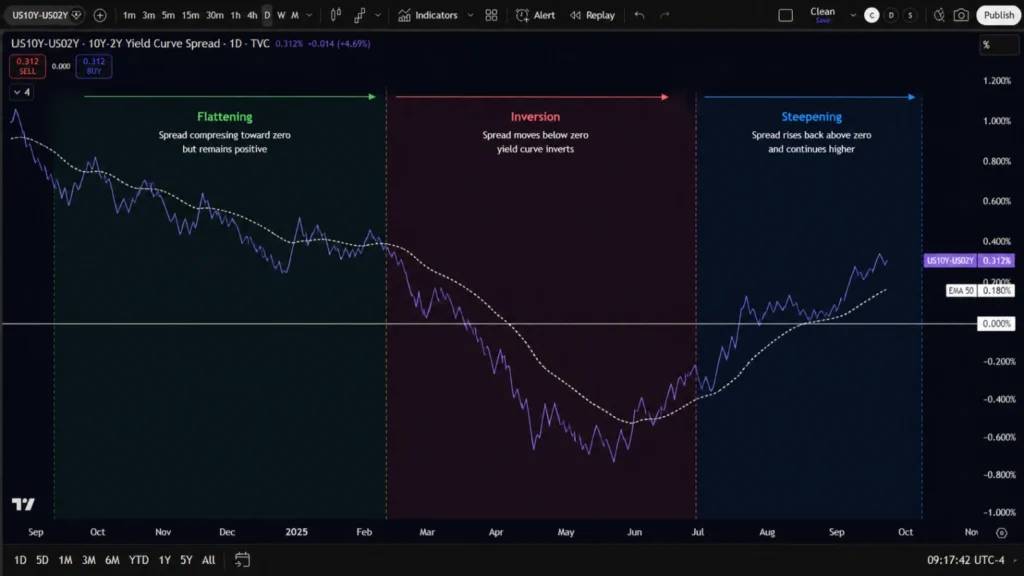Image resolution: width=1024 pixels, height=576 pixels.
Task: Set the date range to 1M
Action: [x=65, y=560]
